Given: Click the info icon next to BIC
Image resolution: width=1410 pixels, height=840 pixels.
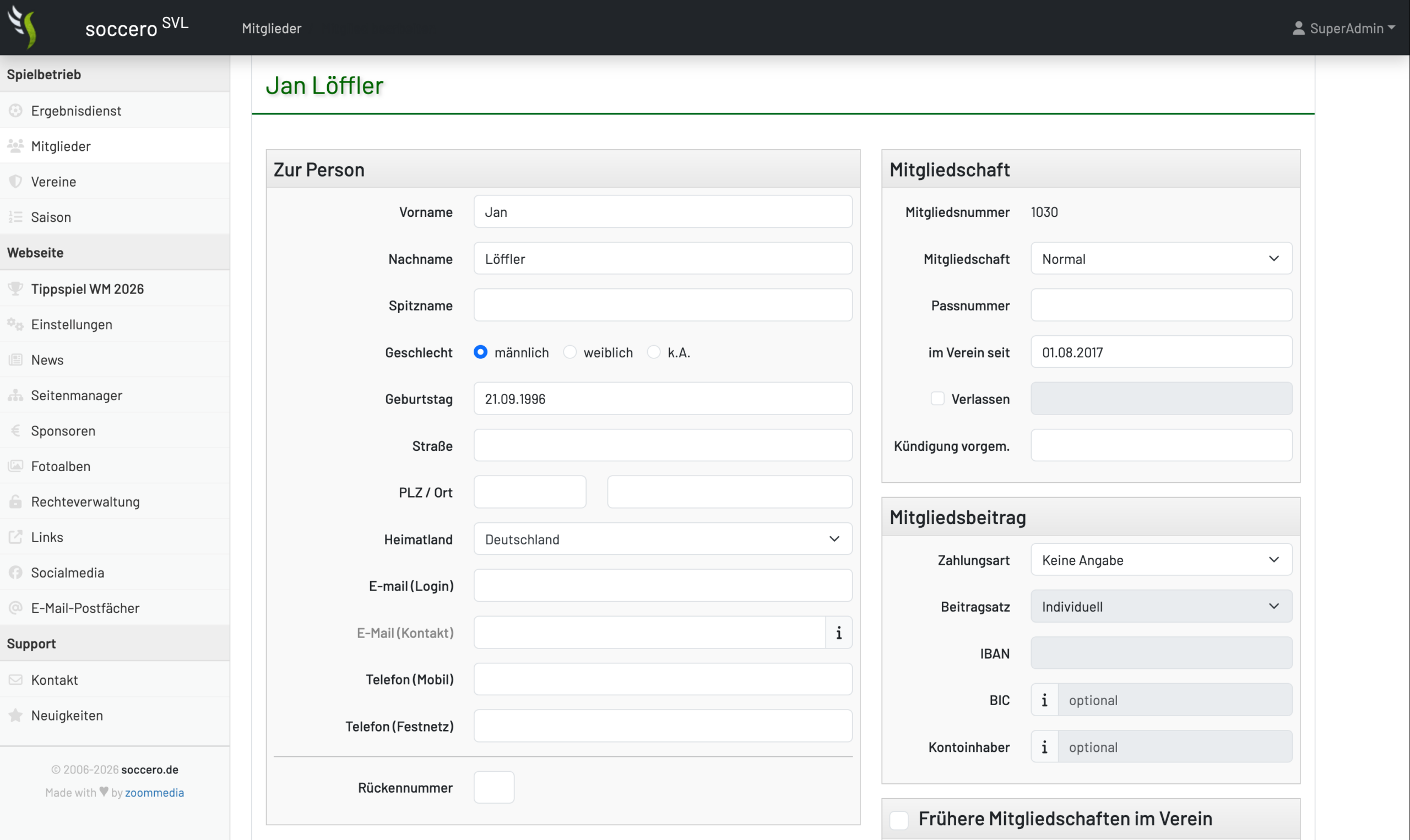Looking at the screenshot, I should coord(1044,700).
